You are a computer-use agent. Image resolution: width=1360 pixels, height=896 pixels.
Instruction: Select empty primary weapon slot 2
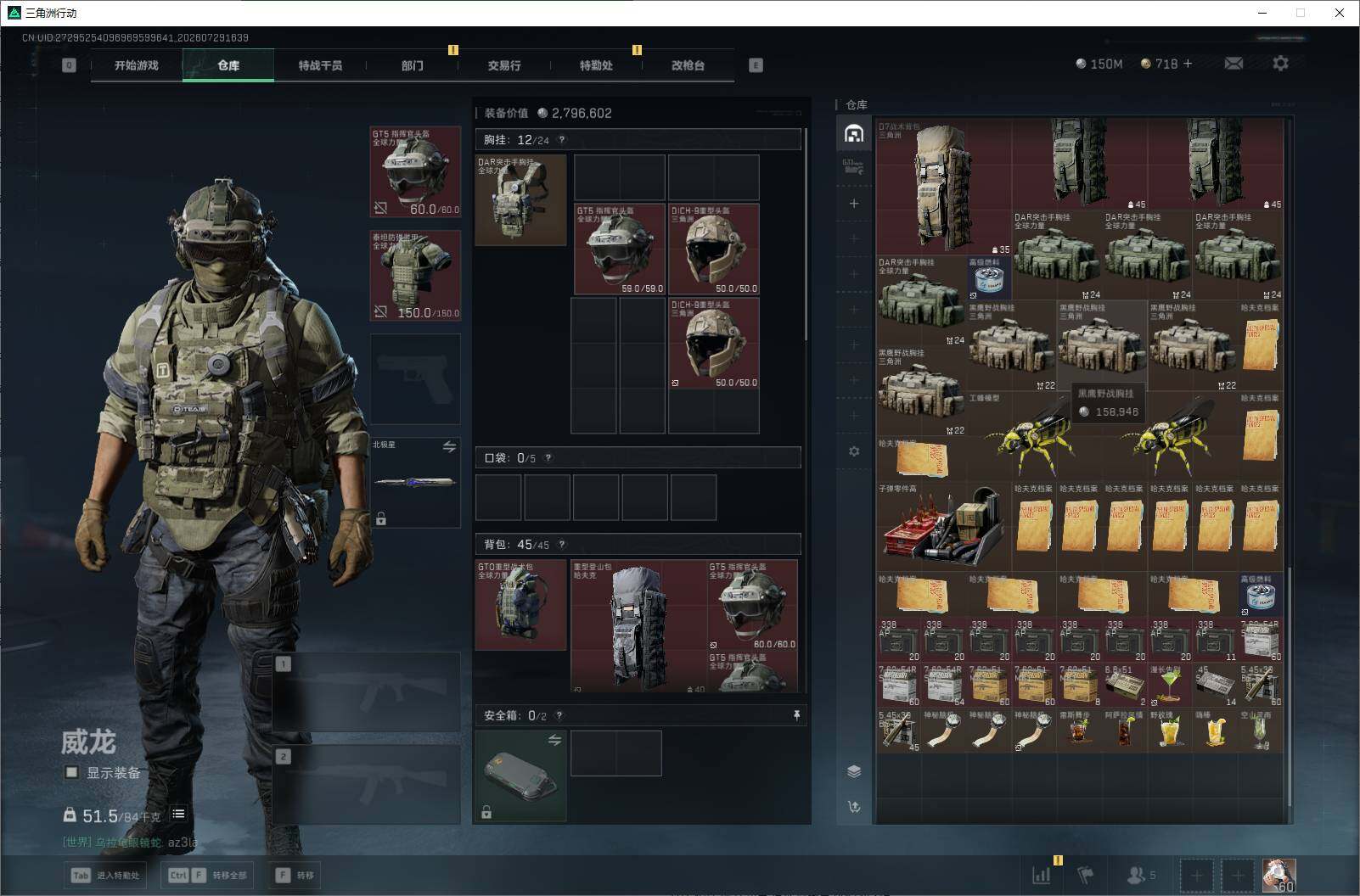pos(367,785)
